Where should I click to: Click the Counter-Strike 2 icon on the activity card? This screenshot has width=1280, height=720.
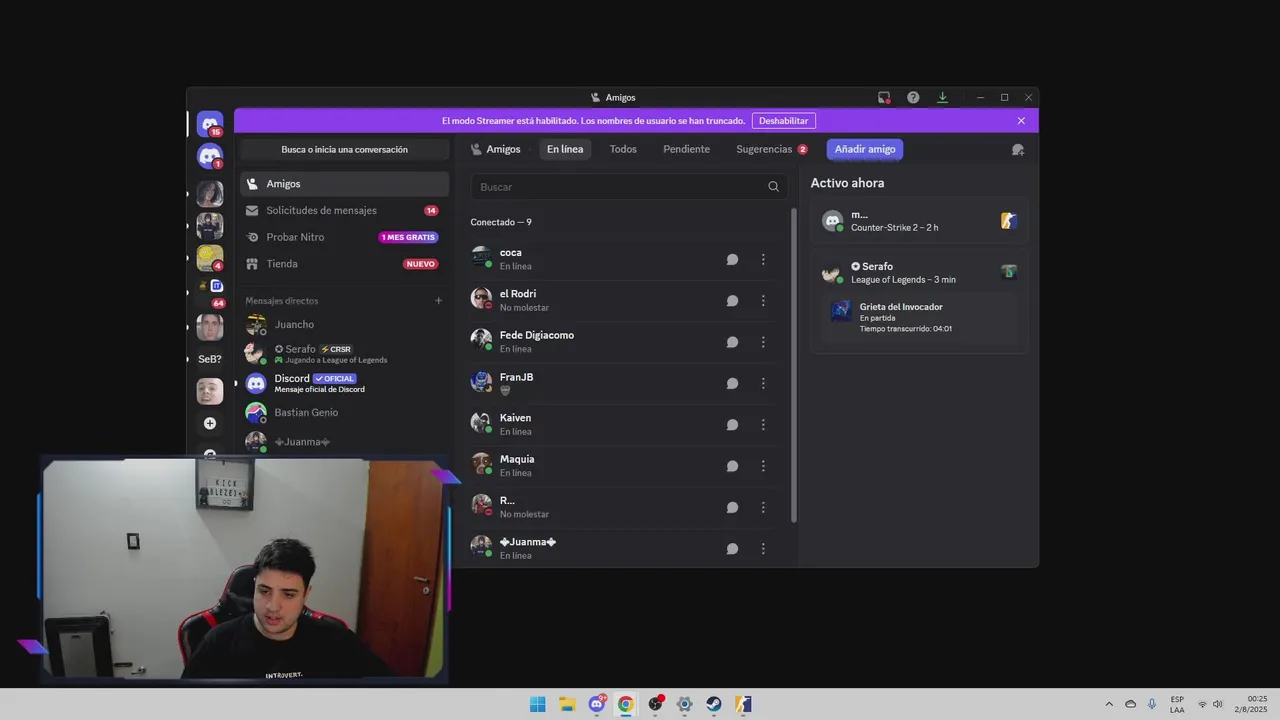(x=1009, y=221)
